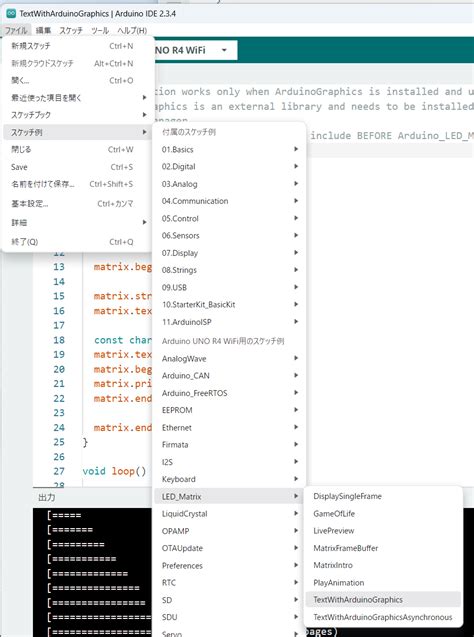The width and height of the screenshot is (474, 637).
Task: Click Save in the file menu
Action: tap(77, 167)
